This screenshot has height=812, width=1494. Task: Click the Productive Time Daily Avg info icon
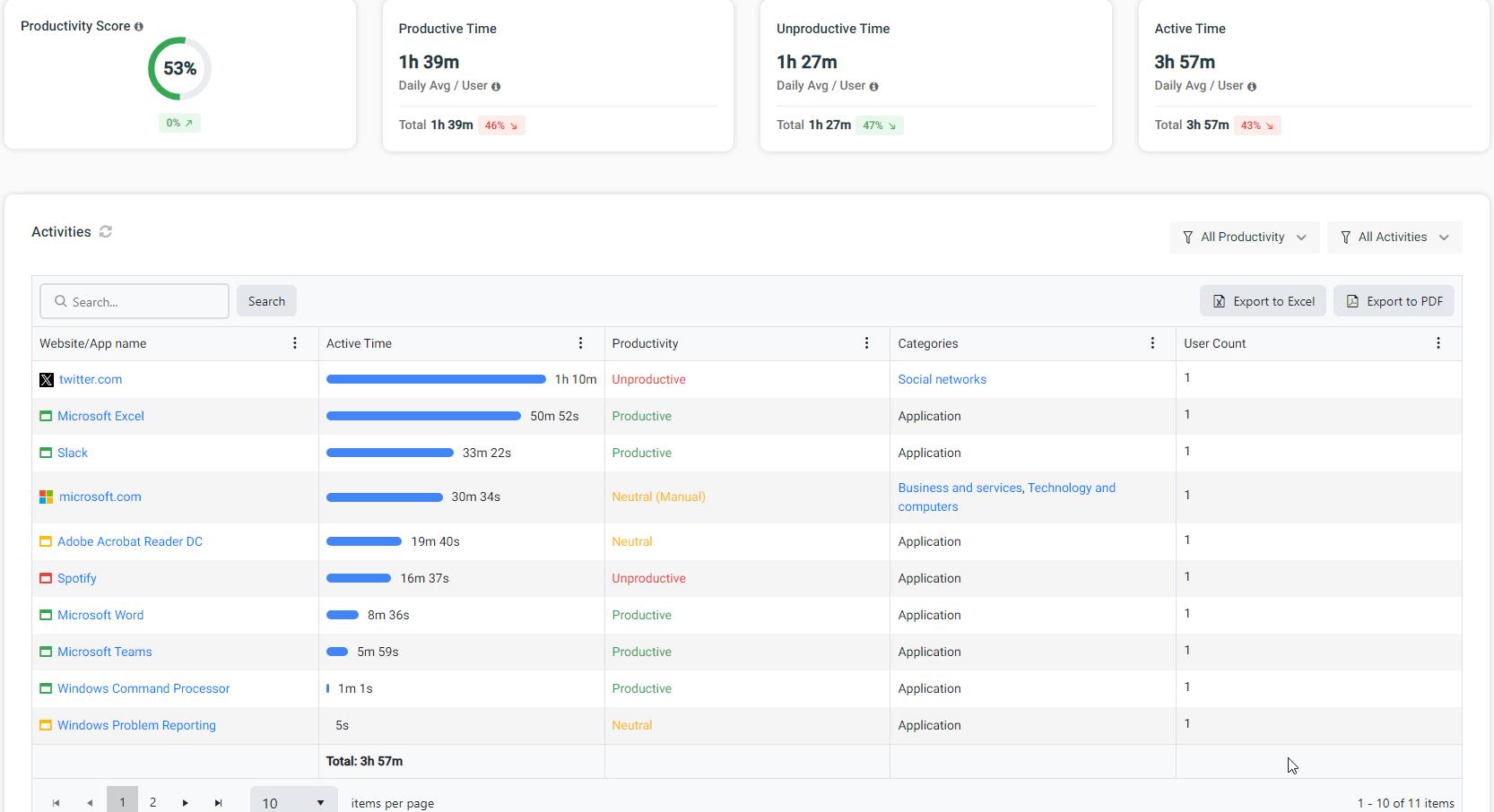(496, 87)
